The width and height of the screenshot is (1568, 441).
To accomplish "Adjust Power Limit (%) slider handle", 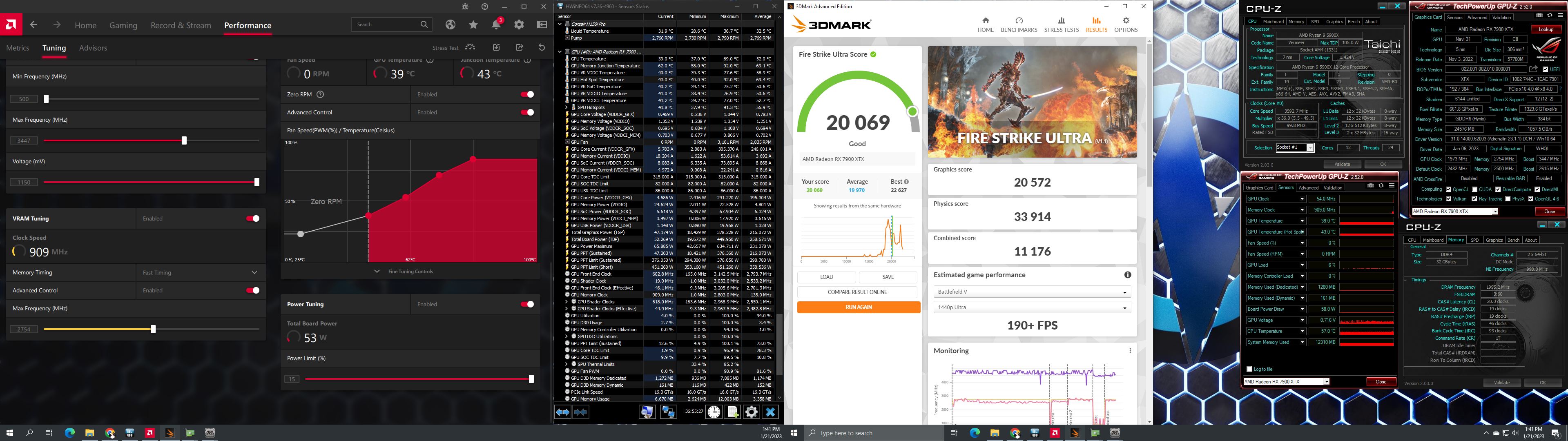I will point(531,379).
